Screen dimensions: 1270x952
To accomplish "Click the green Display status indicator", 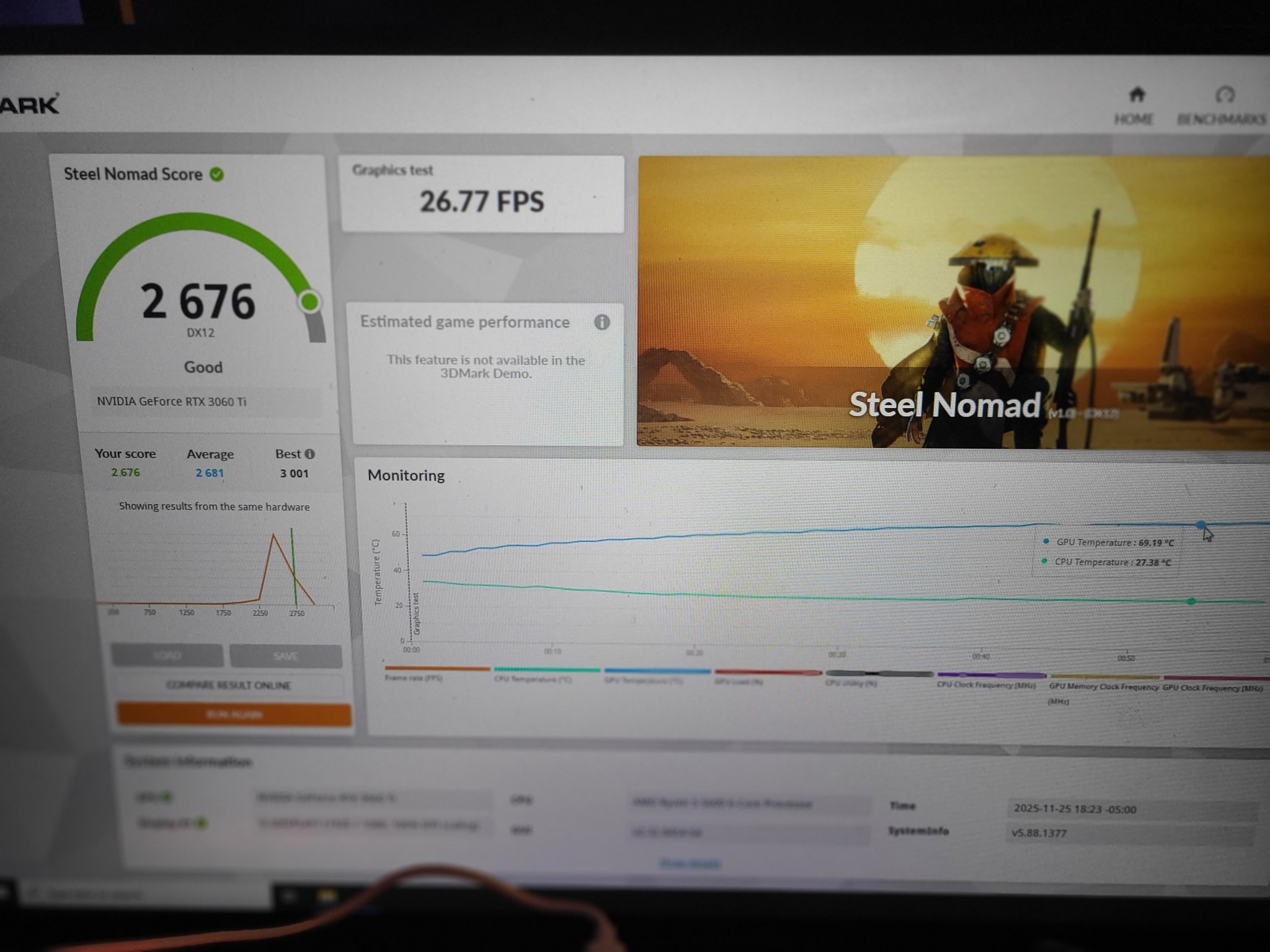I will coord(200,823).
